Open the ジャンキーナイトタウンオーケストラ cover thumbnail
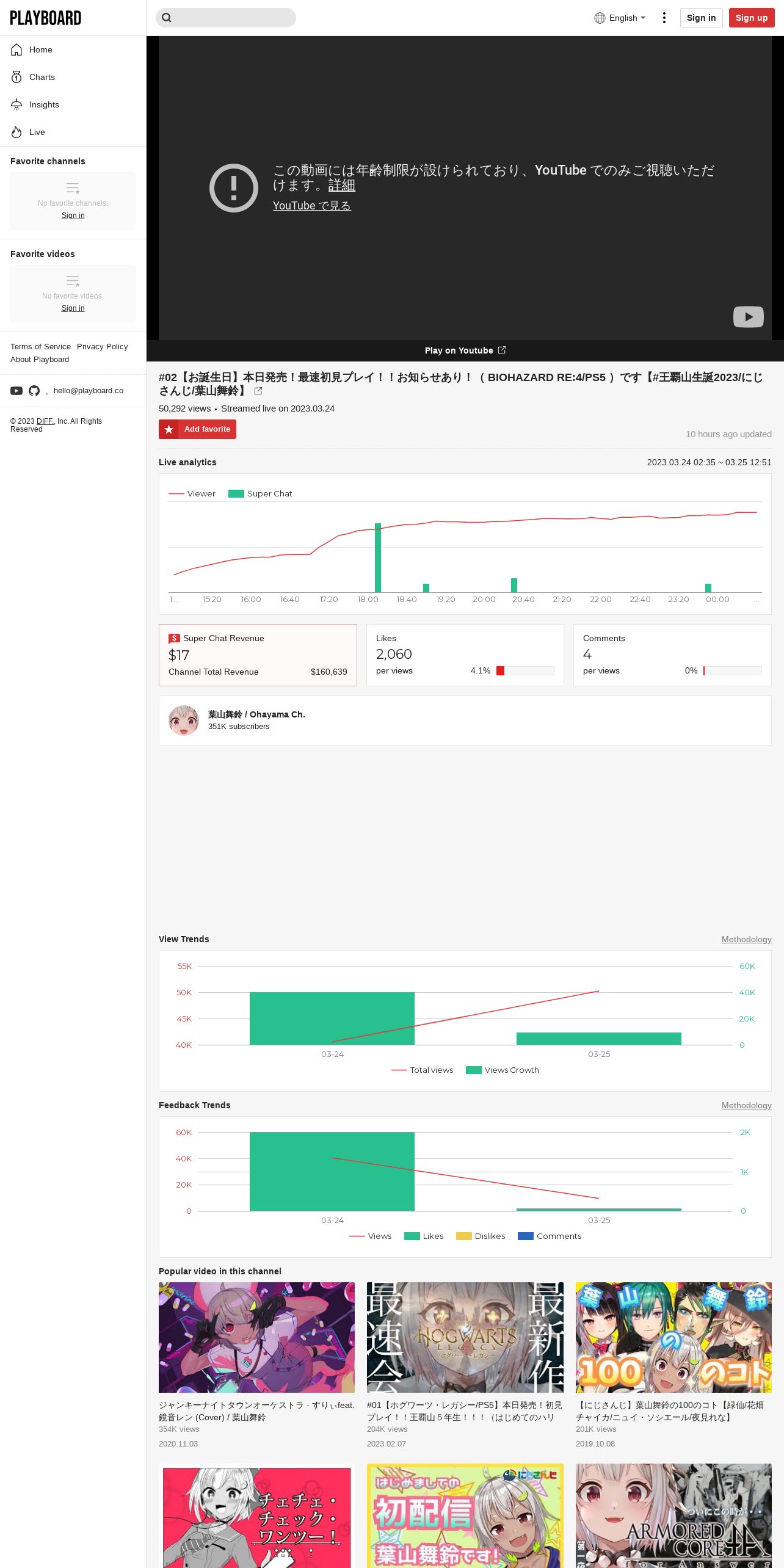This screenshot has width=784, height=1568. tap(256, 1337)
